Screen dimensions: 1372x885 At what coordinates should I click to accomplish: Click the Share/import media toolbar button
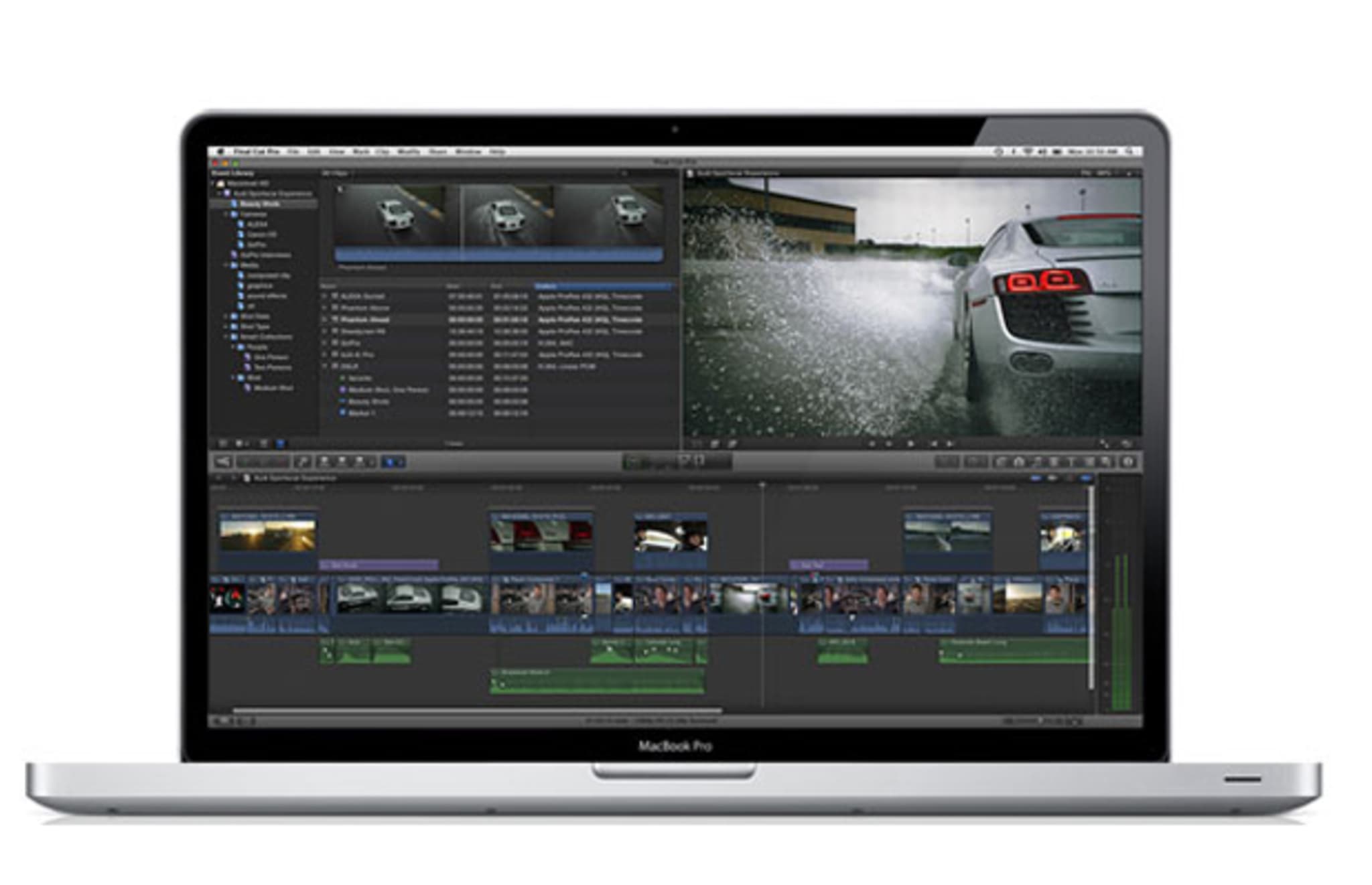222,462
